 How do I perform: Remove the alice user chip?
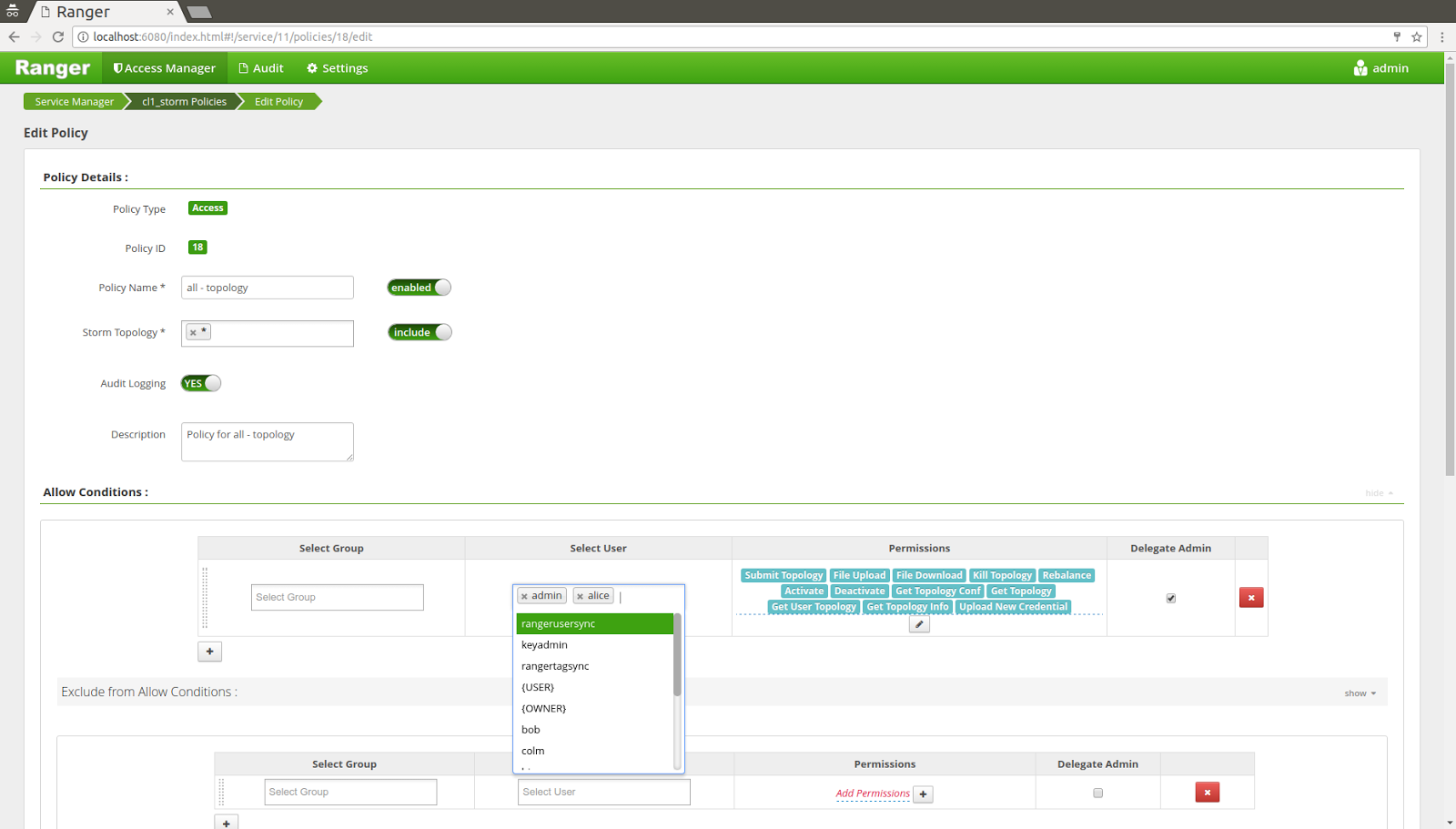point(582,594)
